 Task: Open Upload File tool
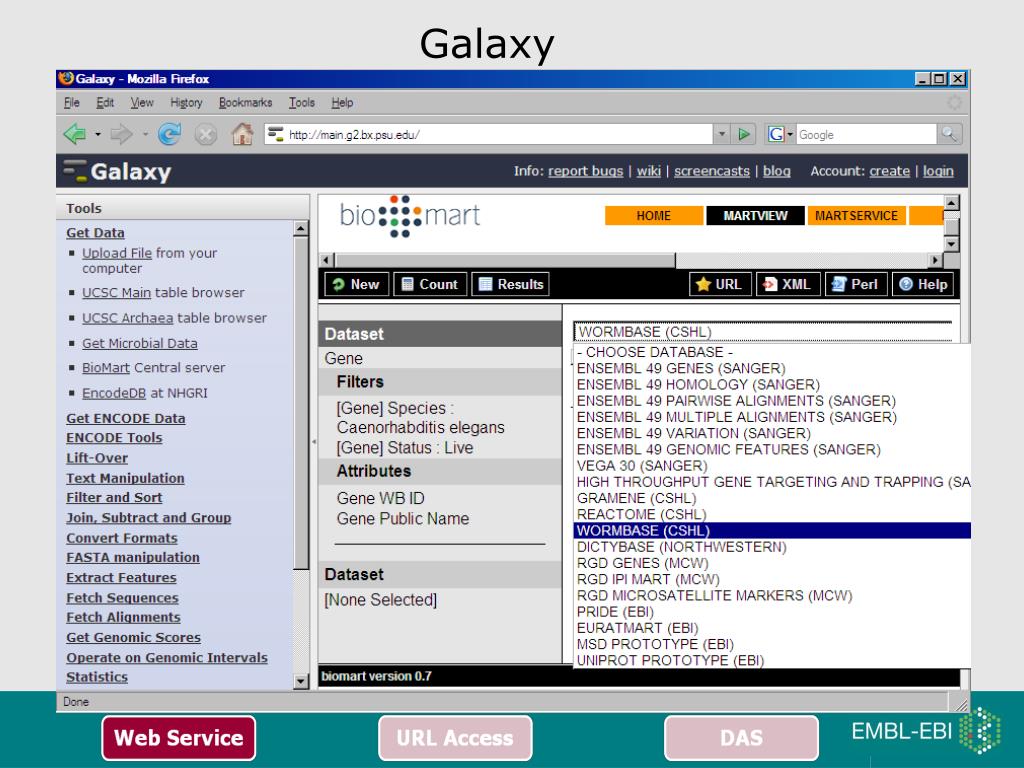click(x=117, y=253)
